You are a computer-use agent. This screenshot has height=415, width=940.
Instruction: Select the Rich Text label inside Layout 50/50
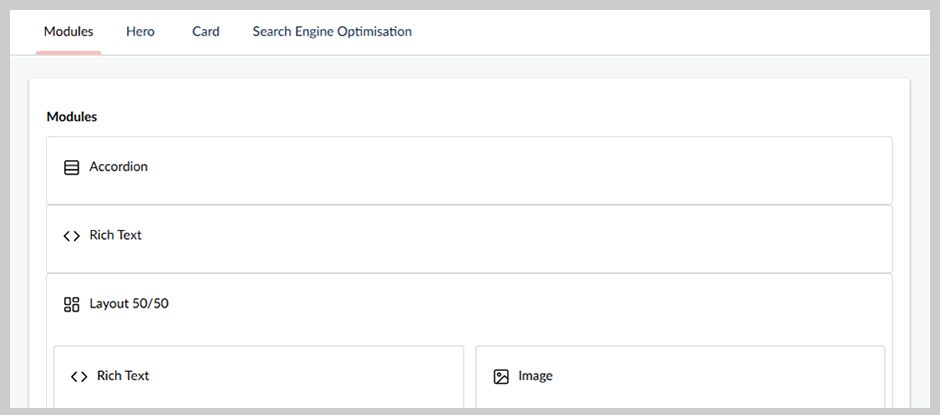[123, 376]
